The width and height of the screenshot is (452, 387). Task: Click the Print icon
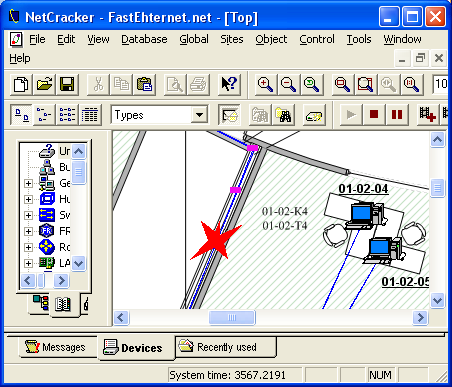click(x=198, y=84)
